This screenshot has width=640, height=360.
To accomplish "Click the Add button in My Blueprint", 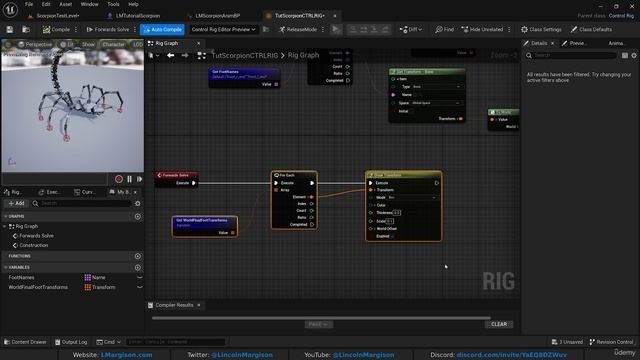I will 16,203.
